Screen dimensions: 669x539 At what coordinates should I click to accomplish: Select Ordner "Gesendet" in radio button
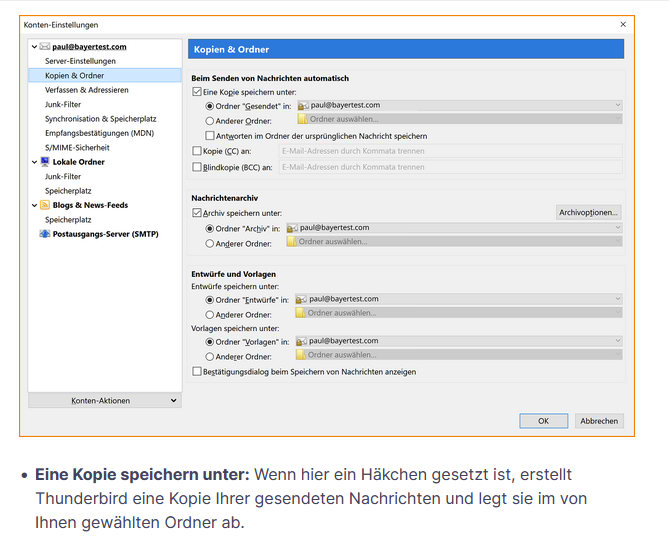(209, 106)
